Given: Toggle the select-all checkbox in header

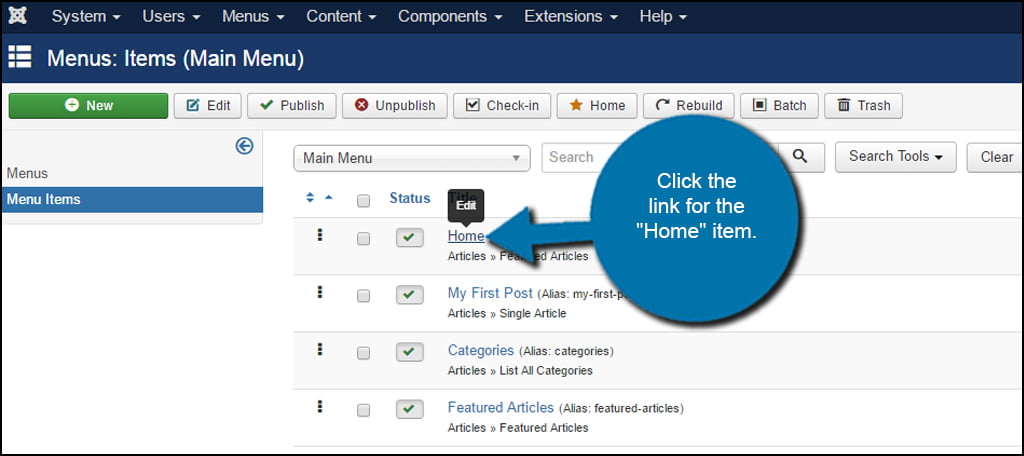Looking at the screenshot, I should click(363, 201).
